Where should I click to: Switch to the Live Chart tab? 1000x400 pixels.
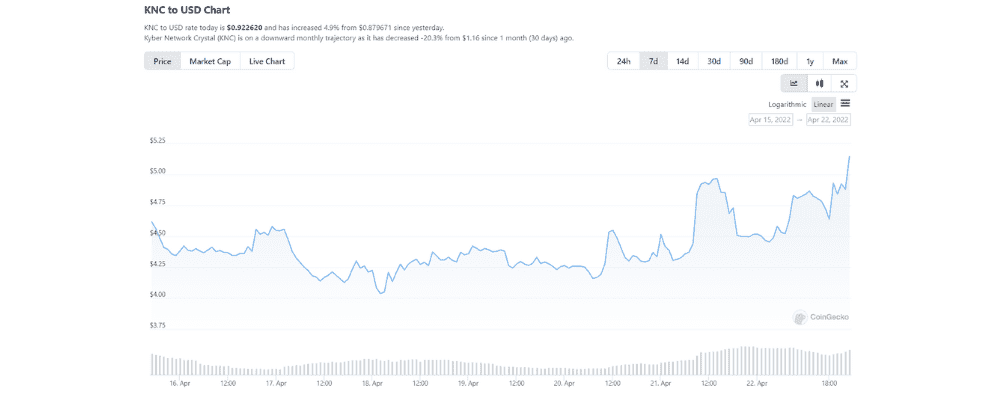click(x=267, y=62)
